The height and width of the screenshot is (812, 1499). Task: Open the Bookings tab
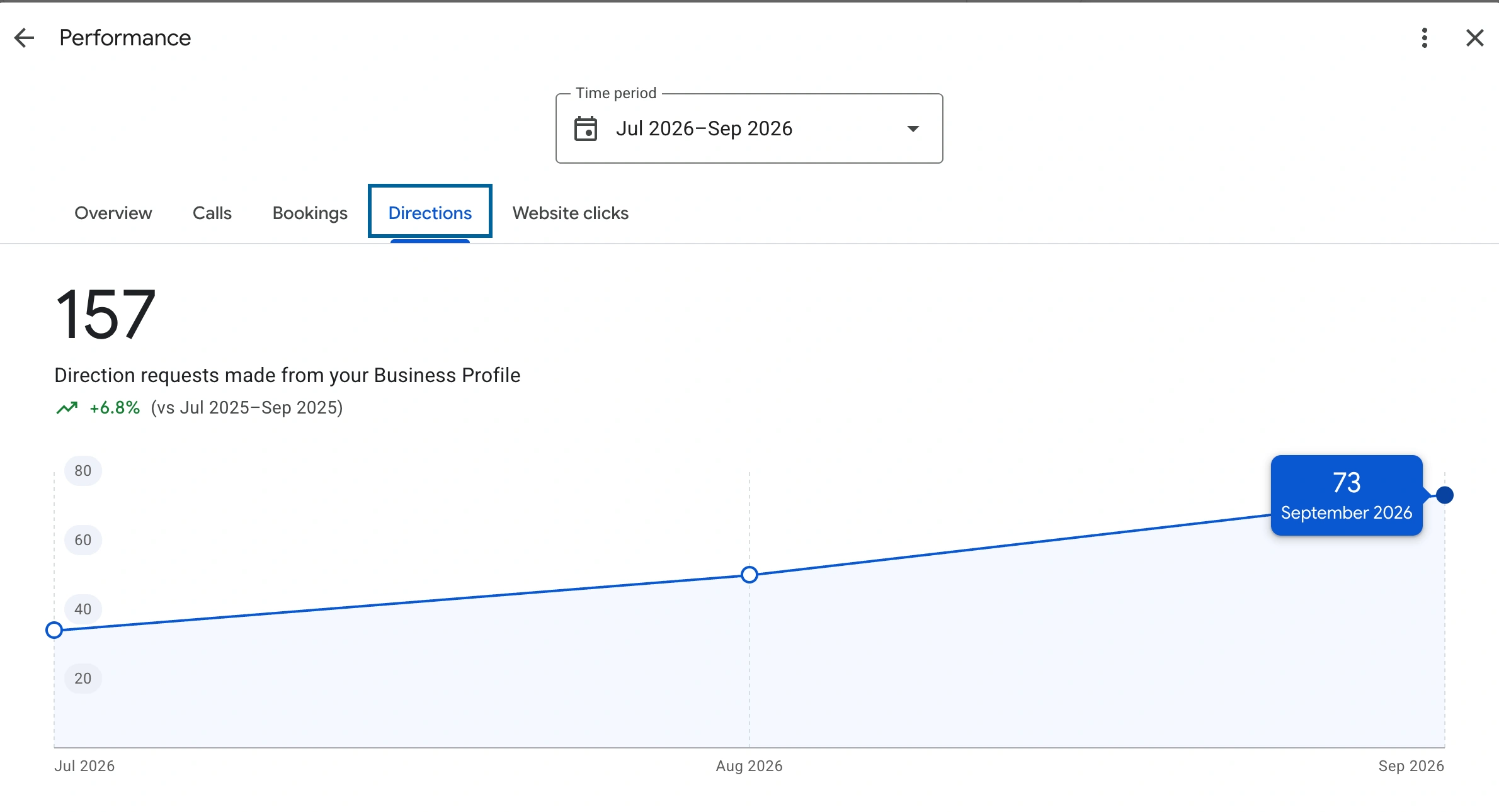[x=310, y=213]
